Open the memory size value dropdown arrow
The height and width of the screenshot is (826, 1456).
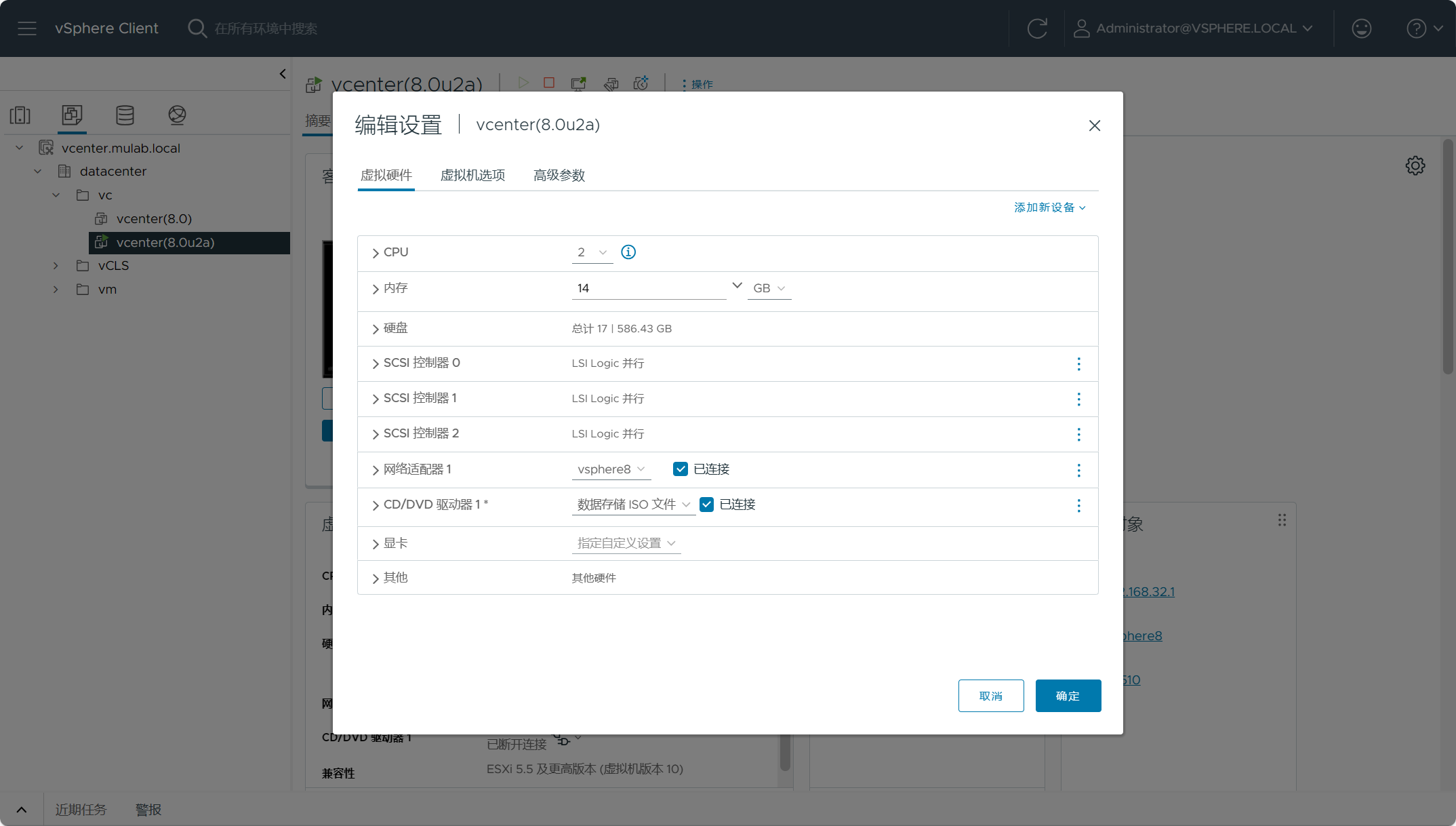point(737,286)
